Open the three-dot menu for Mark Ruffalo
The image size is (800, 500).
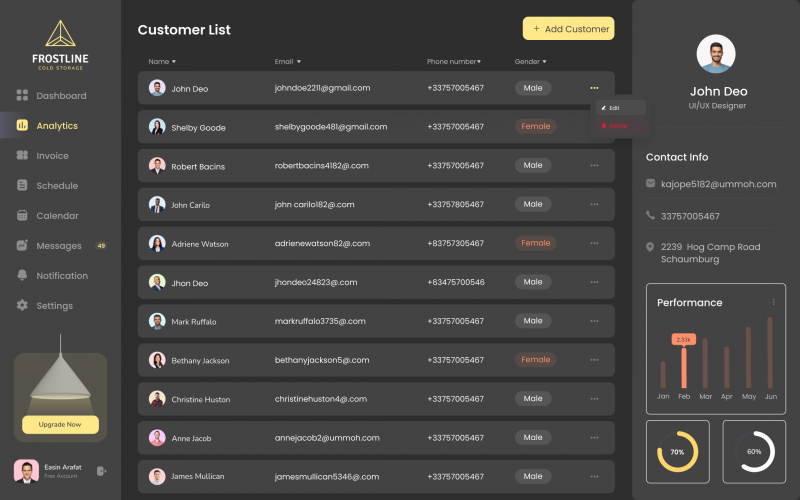[x=594, y=321]
